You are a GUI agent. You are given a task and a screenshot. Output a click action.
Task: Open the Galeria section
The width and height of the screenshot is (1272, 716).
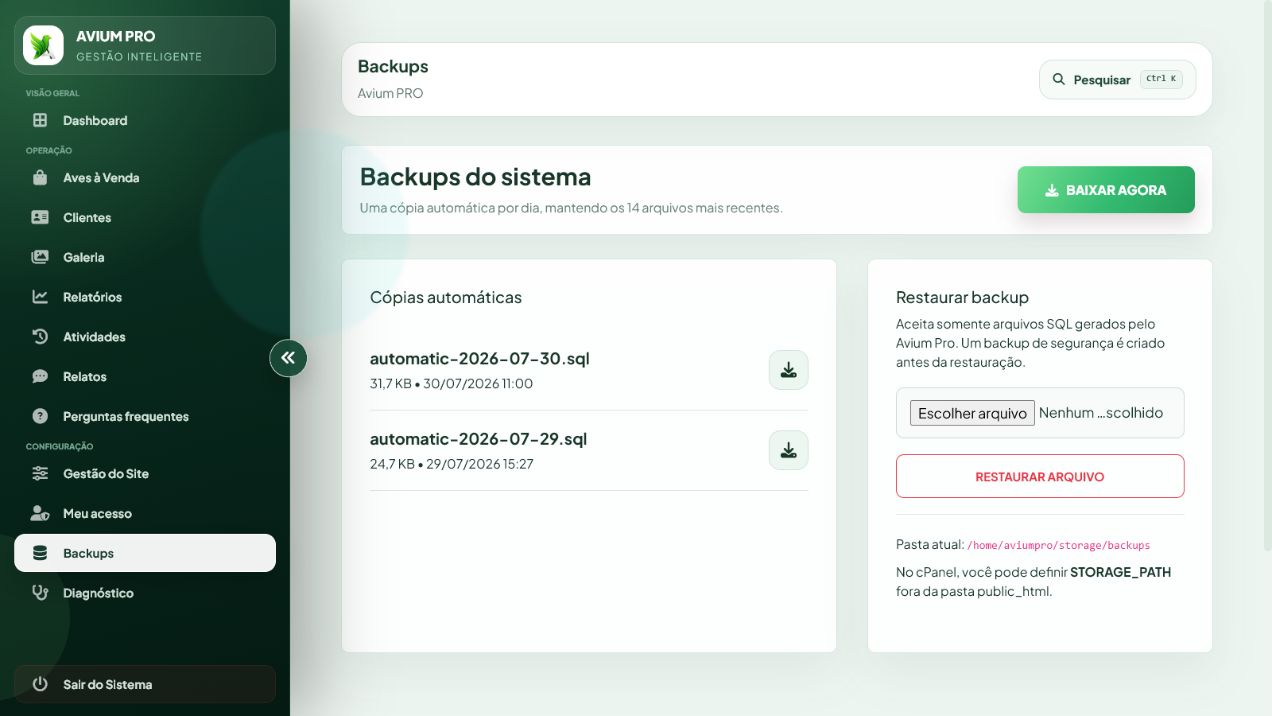(145, 257)
